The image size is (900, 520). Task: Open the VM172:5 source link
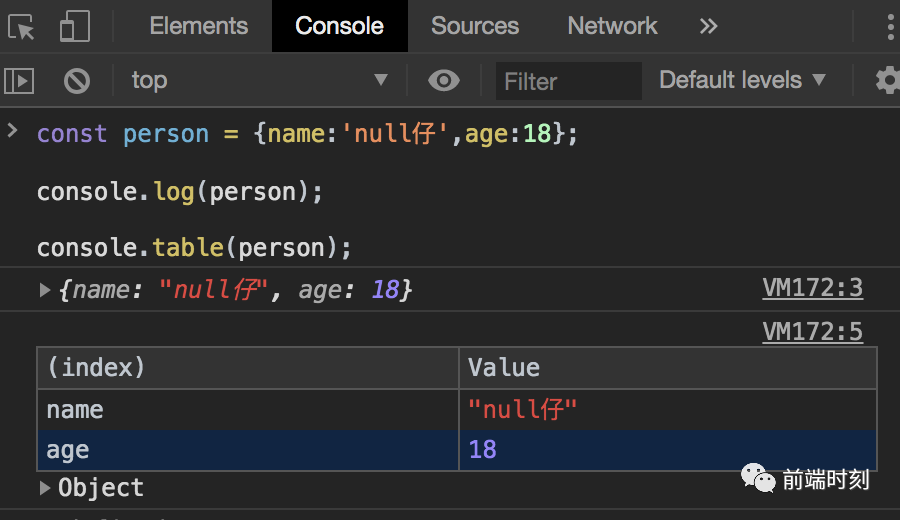[812, 332]
